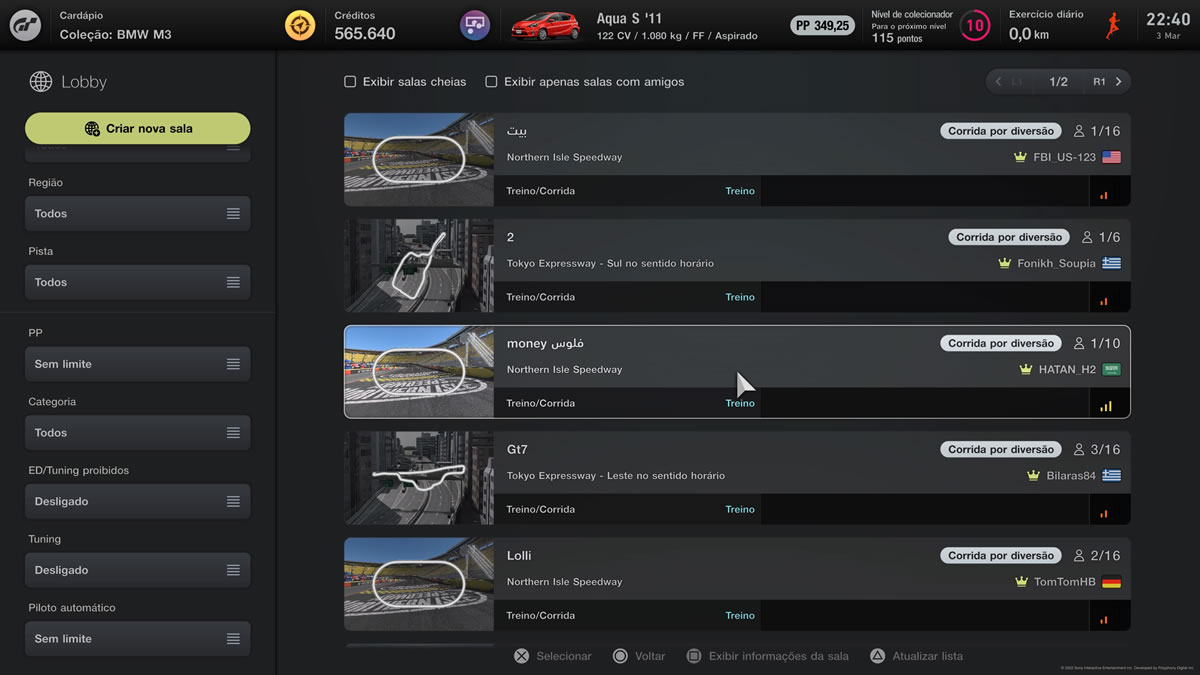Click host crown icon next to Fonikh_Soupia
Viewport: 1200px width, 675px height.
click(x=1005, y=263)
